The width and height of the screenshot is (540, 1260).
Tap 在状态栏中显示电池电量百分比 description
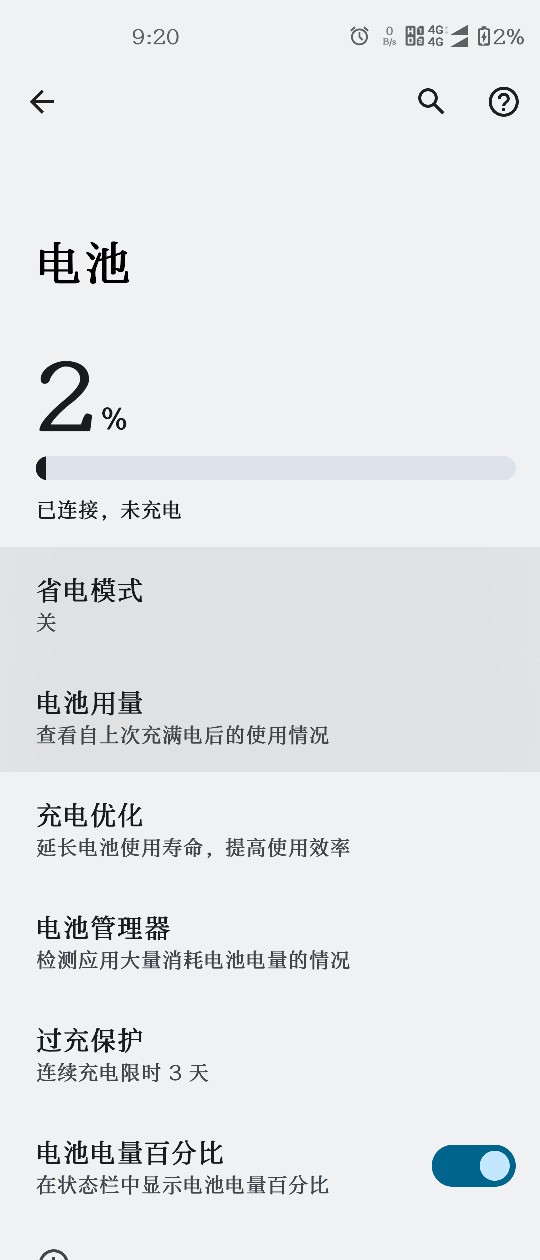click(183, 1186)
